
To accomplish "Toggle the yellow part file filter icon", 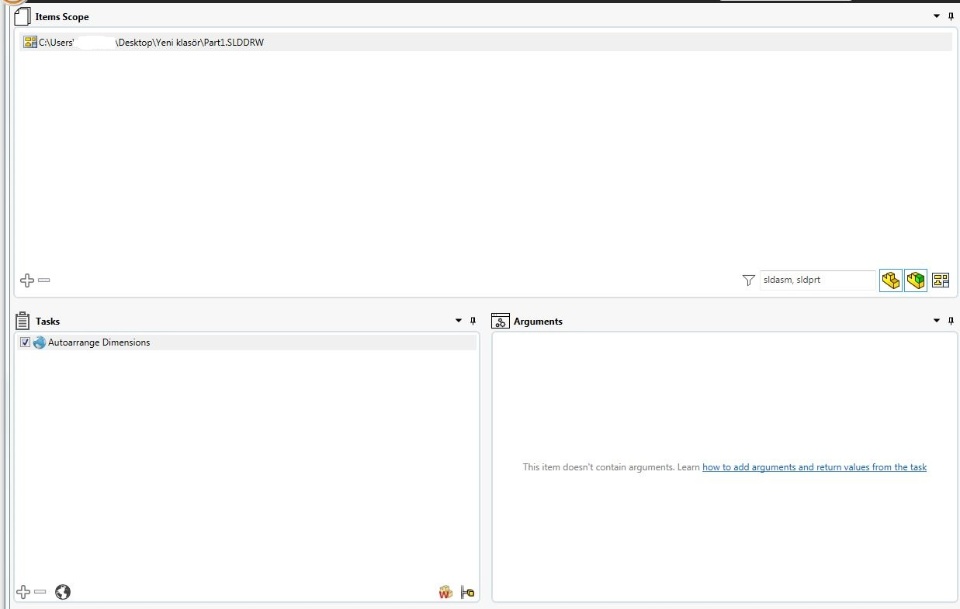I will [x=891, y=280].
